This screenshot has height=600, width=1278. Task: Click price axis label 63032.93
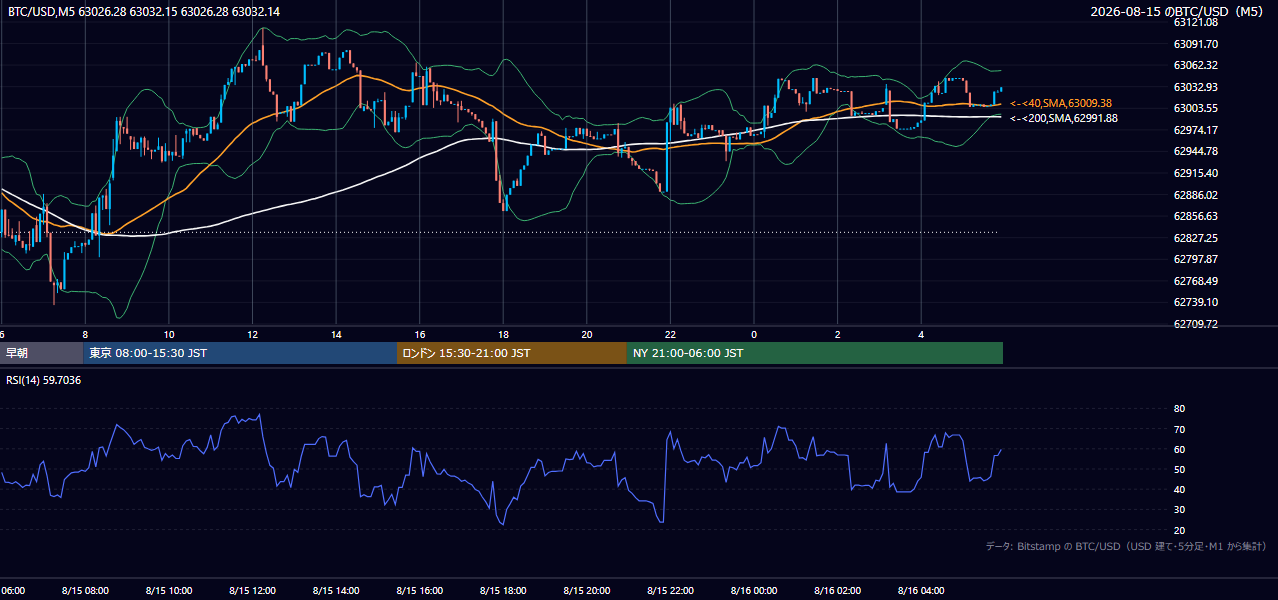point(1195,87)
